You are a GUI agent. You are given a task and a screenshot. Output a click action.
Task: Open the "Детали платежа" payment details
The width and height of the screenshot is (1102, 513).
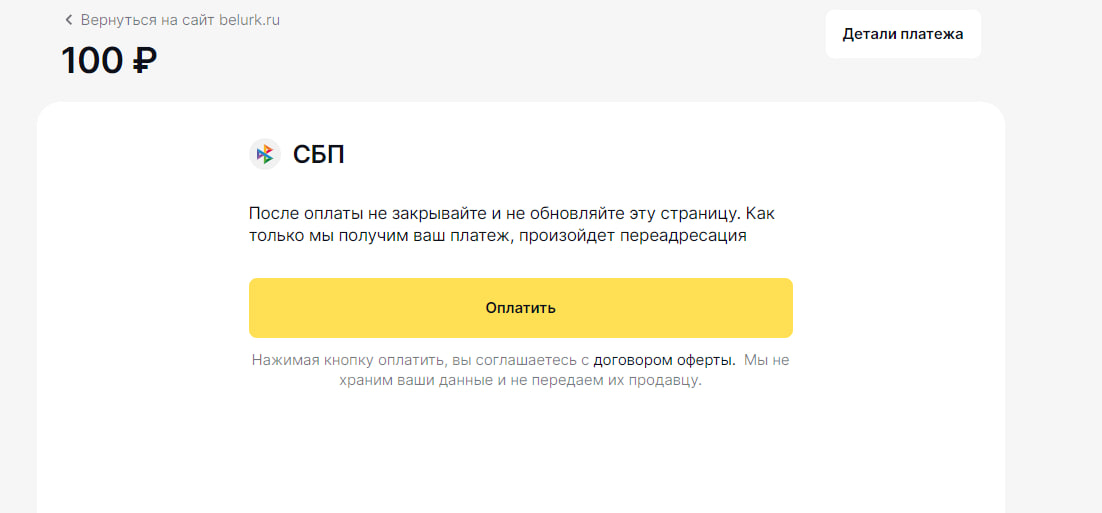click(x=902, y=34)
